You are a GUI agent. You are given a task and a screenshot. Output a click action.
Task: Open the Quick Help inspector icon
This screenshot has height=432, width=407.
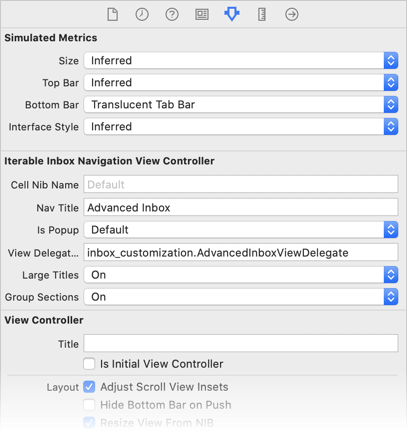point(172,14)
